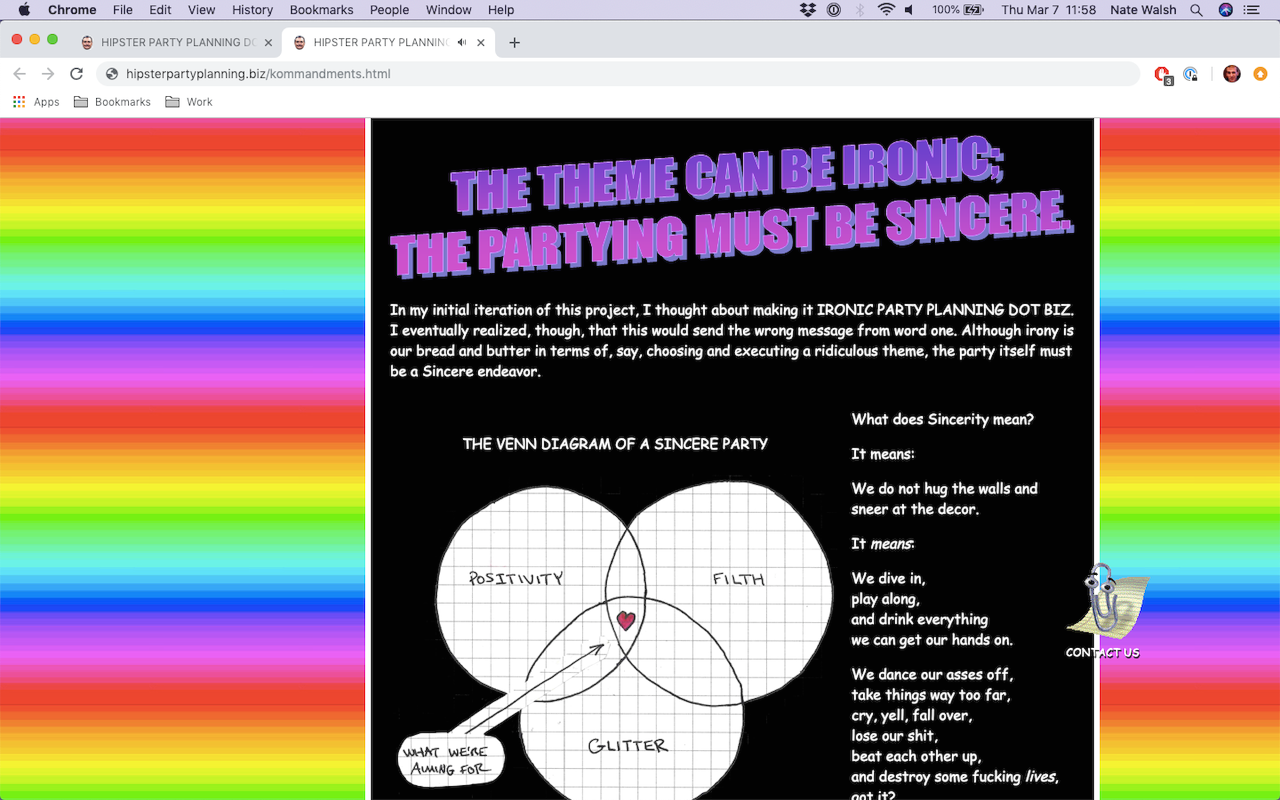Open the Help menu

pyautogui.click(x=501, y=10)
